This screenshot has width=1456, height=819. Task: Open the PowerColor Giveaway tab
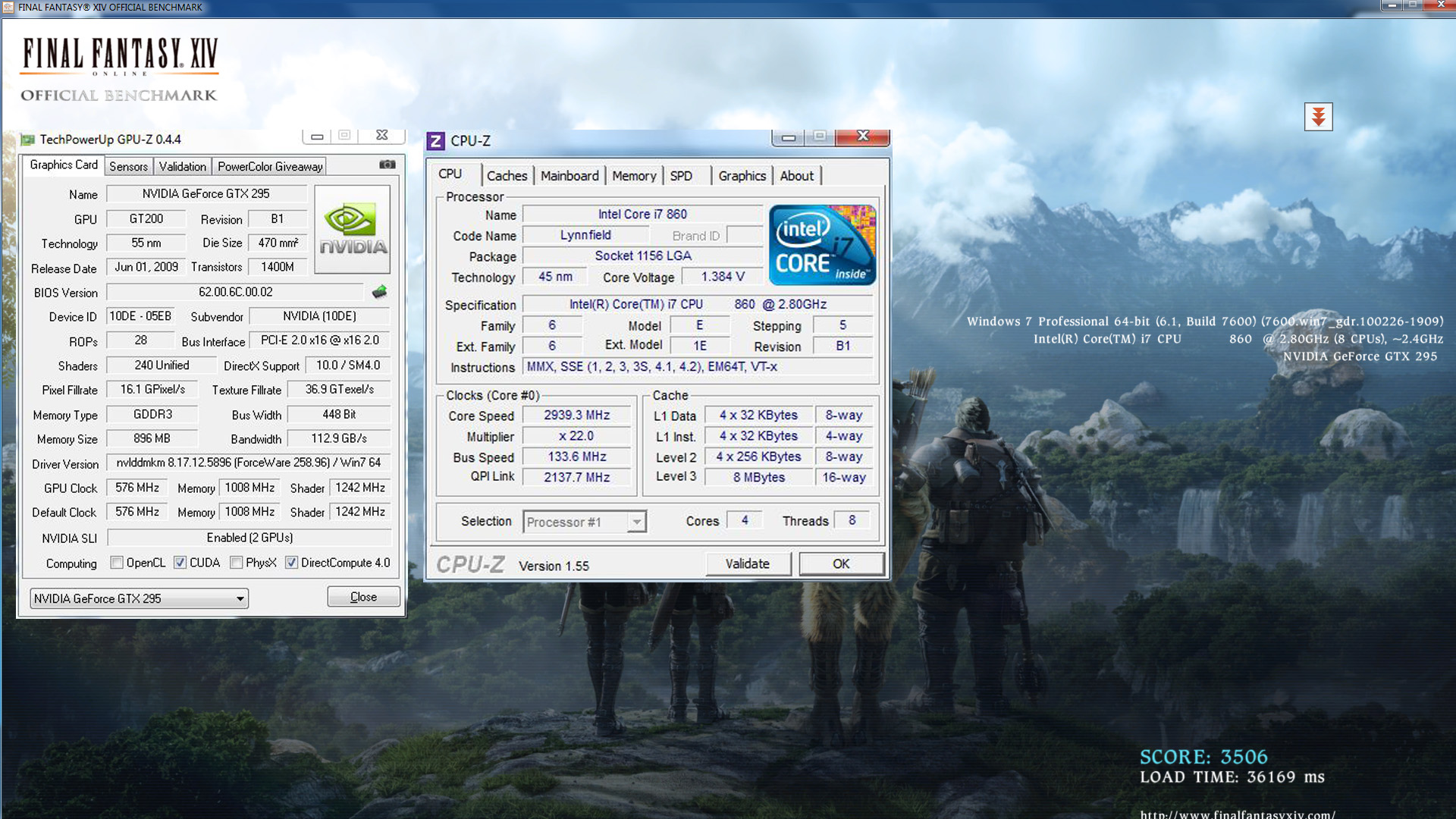click(270, 167)
